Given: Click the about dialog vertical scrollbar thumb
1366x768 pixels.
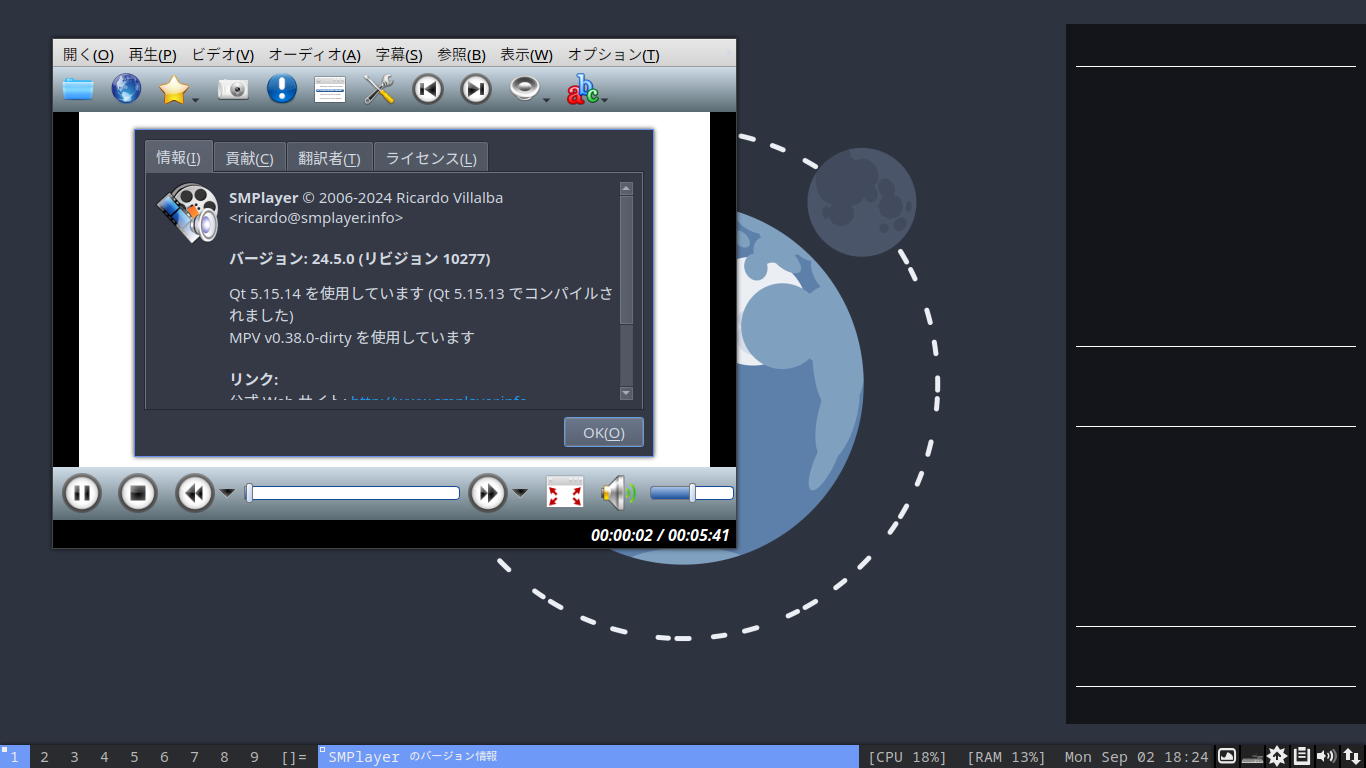Looking at the screenshot, I should coord(626,259).
